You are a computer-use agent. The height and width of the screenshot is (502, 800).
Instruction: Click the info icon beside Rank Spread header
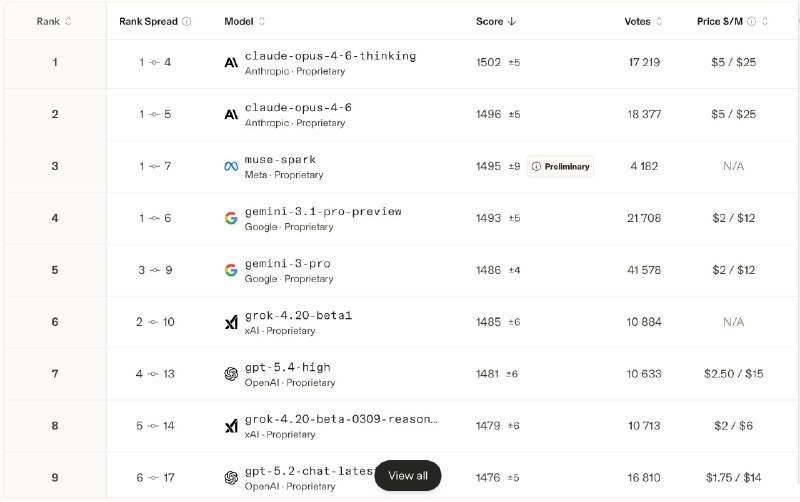187,21
